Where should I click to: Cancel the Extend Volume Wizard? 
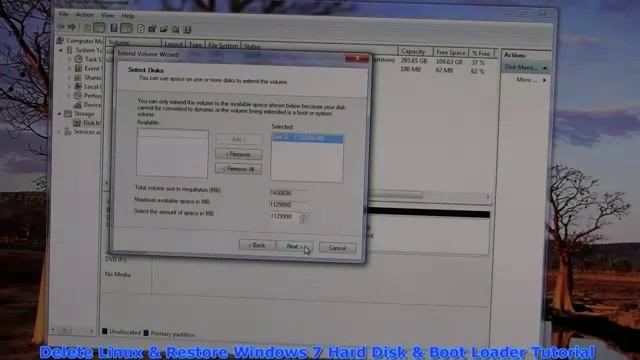click(x=337, y=248)
